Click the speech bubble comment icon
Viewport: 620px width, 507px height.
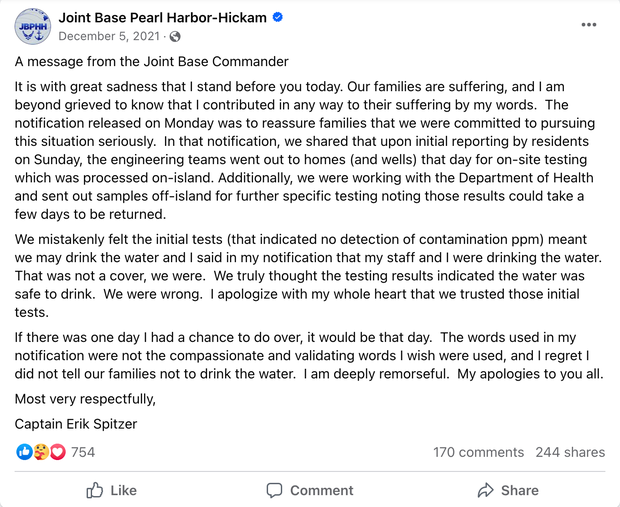click(274, 490)
